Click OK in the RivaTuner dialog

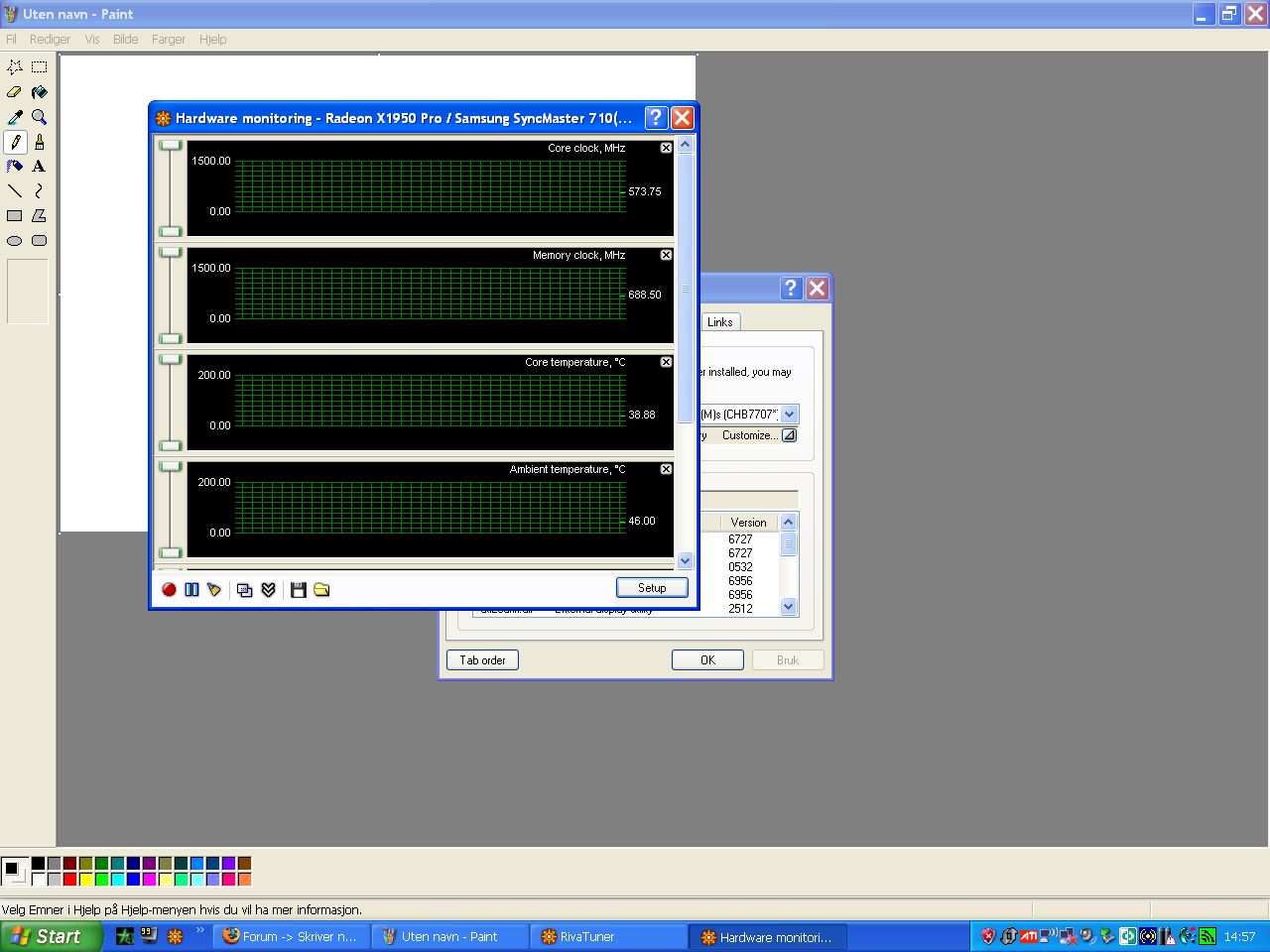(707, 660)
